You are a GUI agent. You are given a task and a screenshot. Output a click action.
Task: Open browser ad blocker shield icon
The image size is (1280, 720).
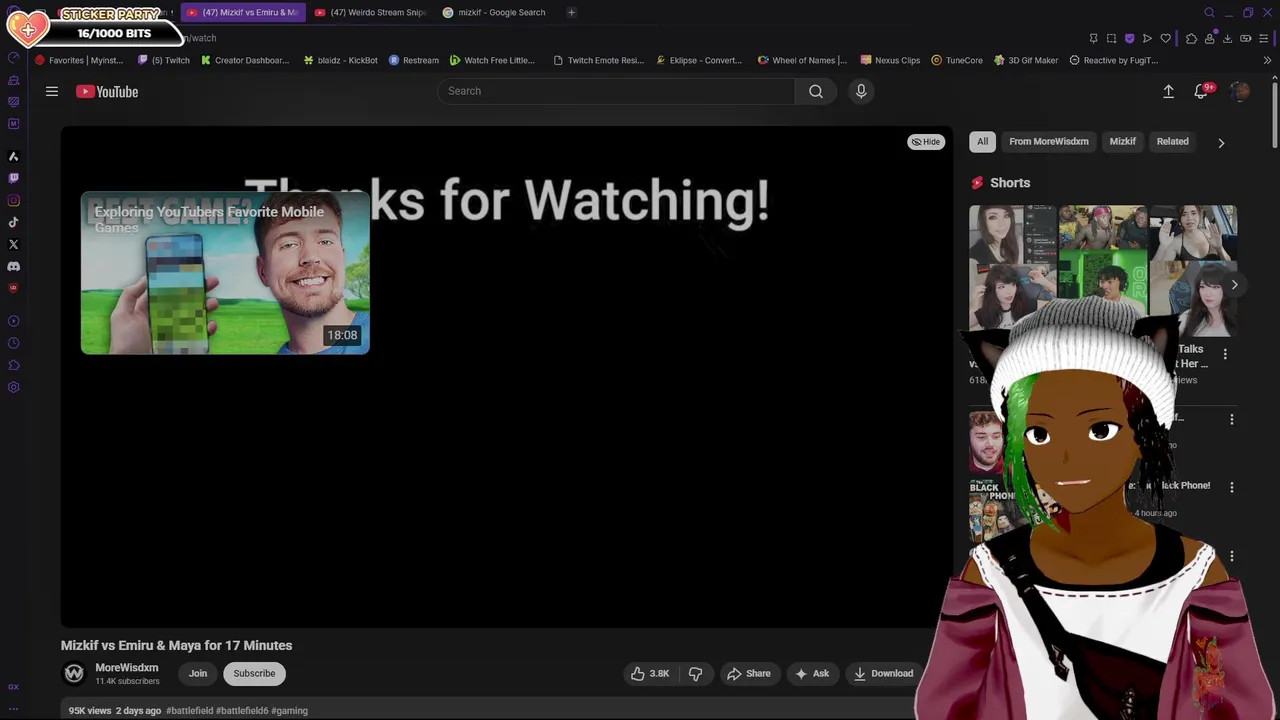pyautogui.click(x=1129, y=38)
